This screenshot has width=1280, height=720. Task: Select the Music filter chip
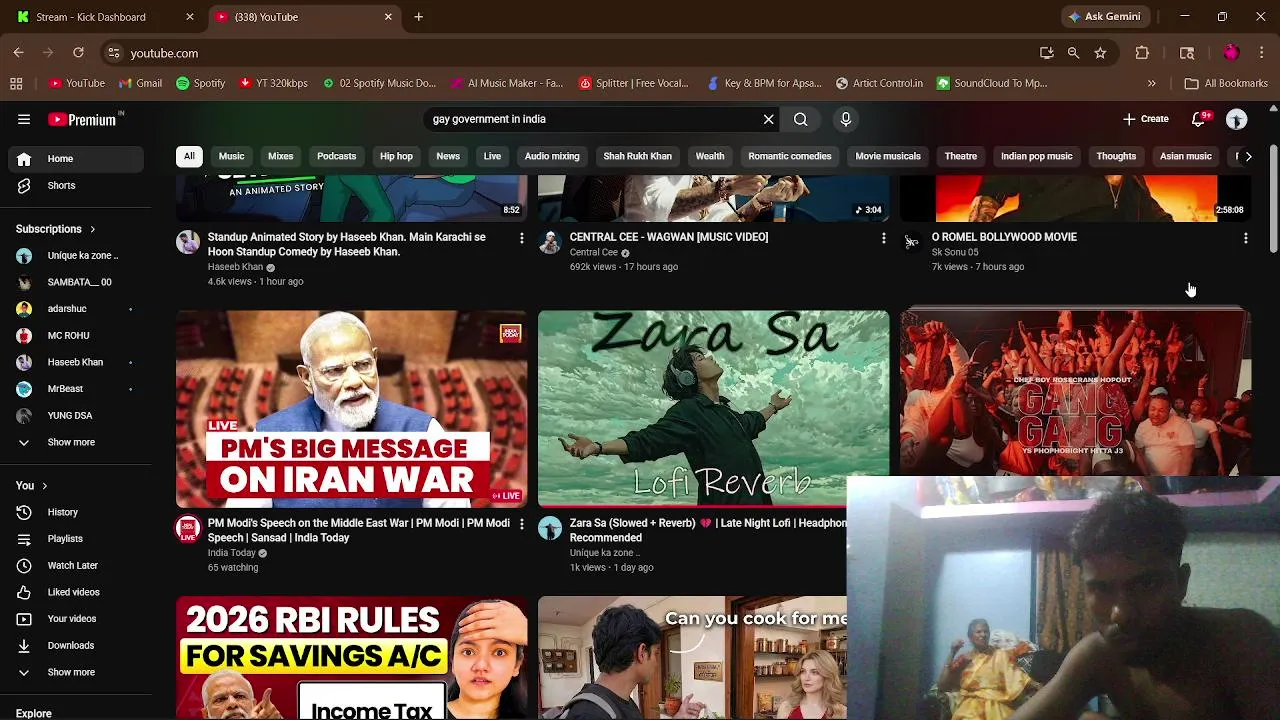231,156
